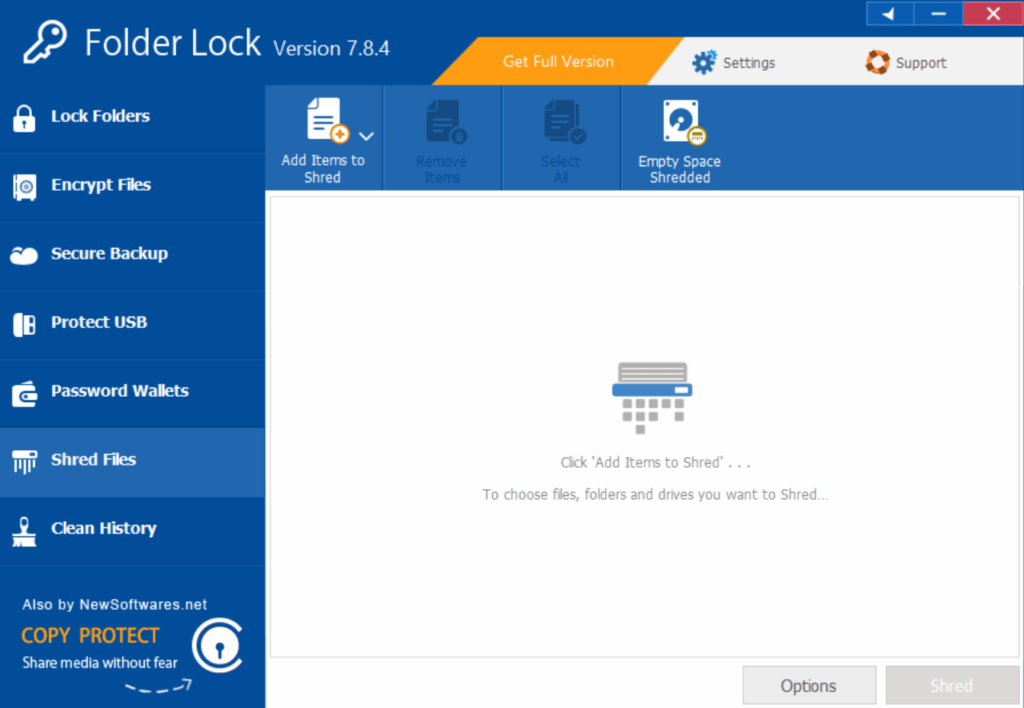Click the Options button

[x=808, y=685]
